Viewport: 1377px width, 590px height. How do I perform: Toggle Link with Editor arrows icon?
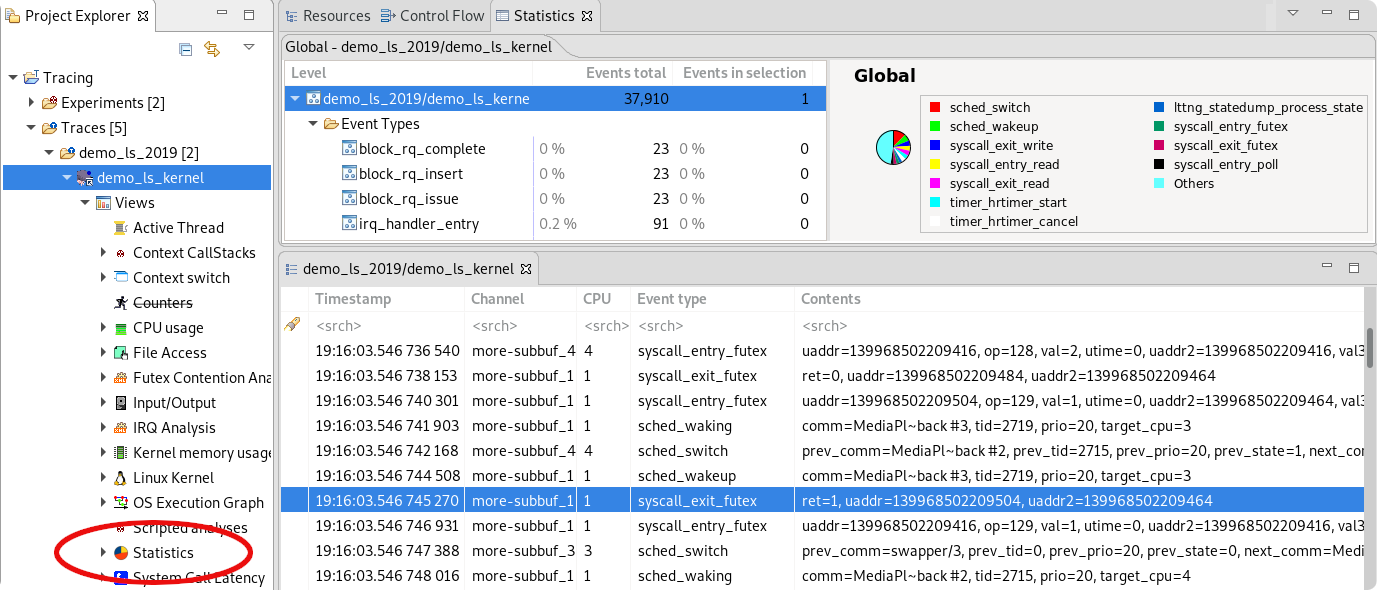tap(212, 49)
